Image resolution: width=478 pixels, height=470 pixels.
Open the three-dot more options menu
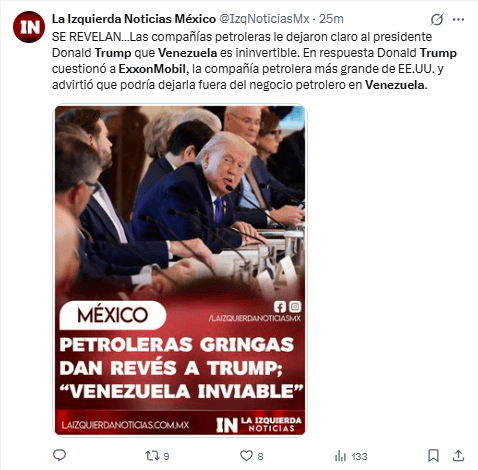pyautogui.click(x=458, y=20)
